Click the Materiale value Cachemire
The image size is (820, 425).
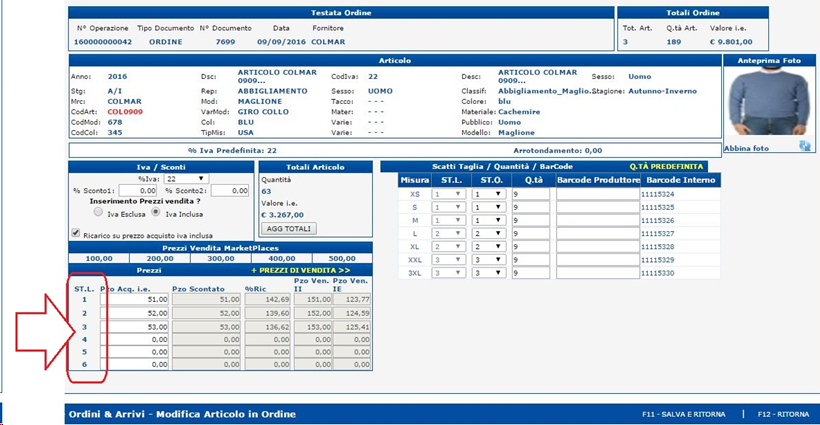point(519,112)
